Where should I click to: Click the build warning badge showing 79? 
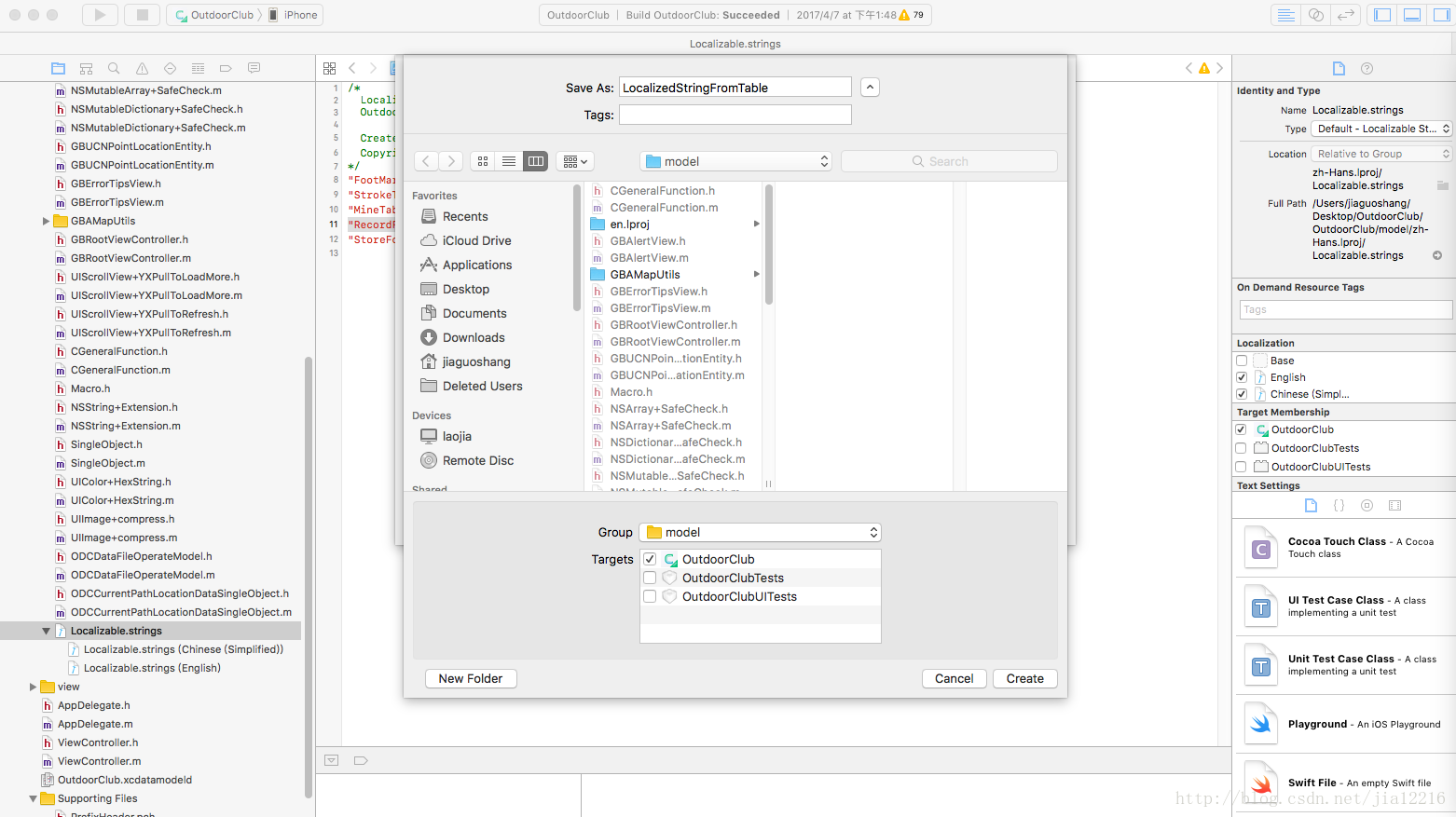coord(911,15)
